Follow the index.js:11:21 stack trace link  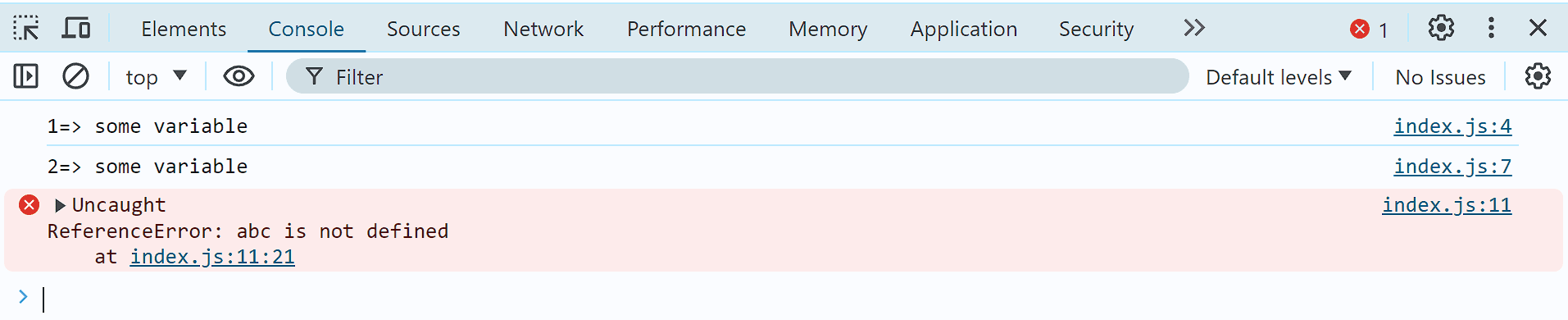212,257
